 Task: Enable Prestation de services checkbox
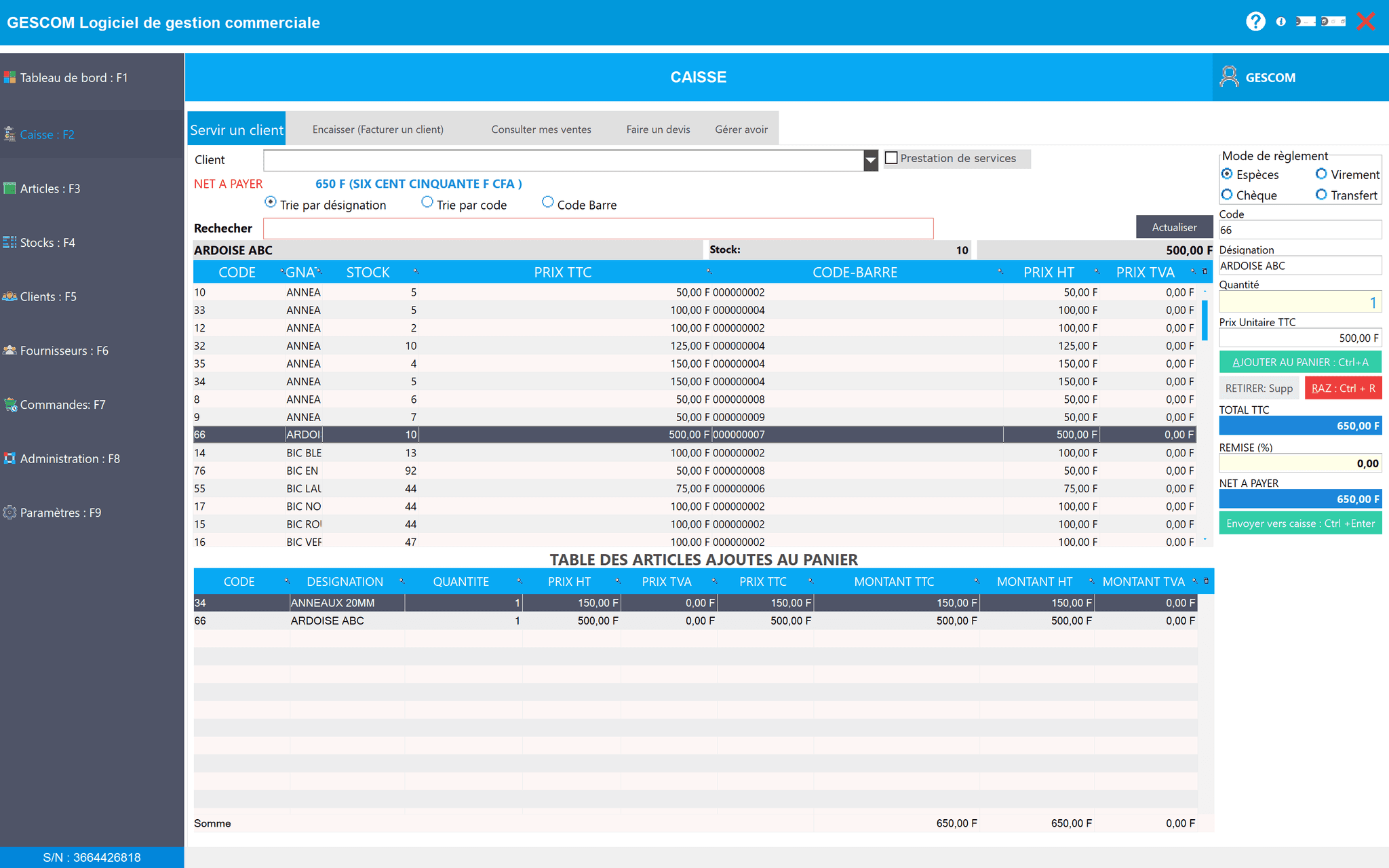892,158
